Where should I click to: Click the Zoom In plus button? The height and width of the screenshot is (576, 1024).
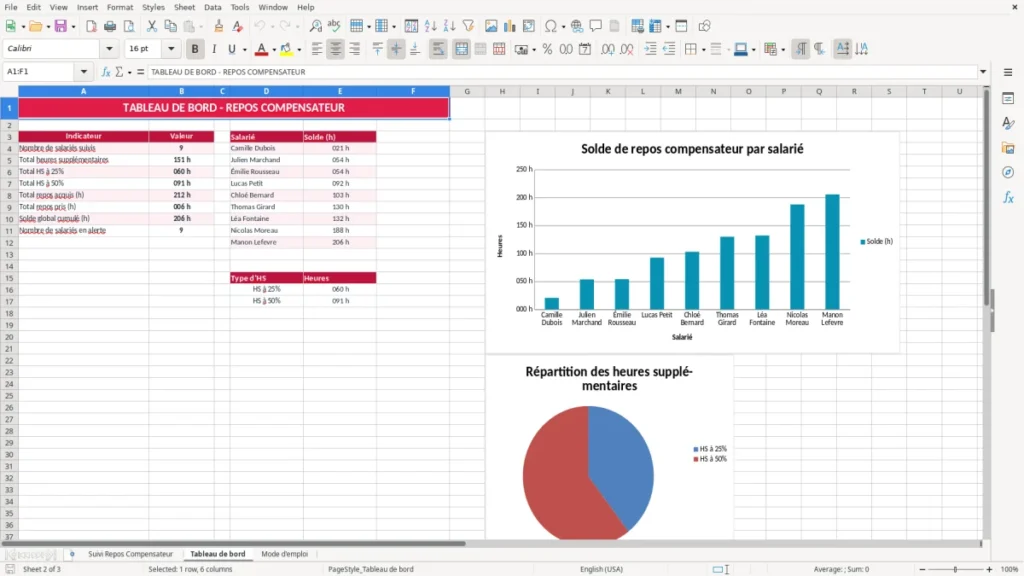pos(989,569)
